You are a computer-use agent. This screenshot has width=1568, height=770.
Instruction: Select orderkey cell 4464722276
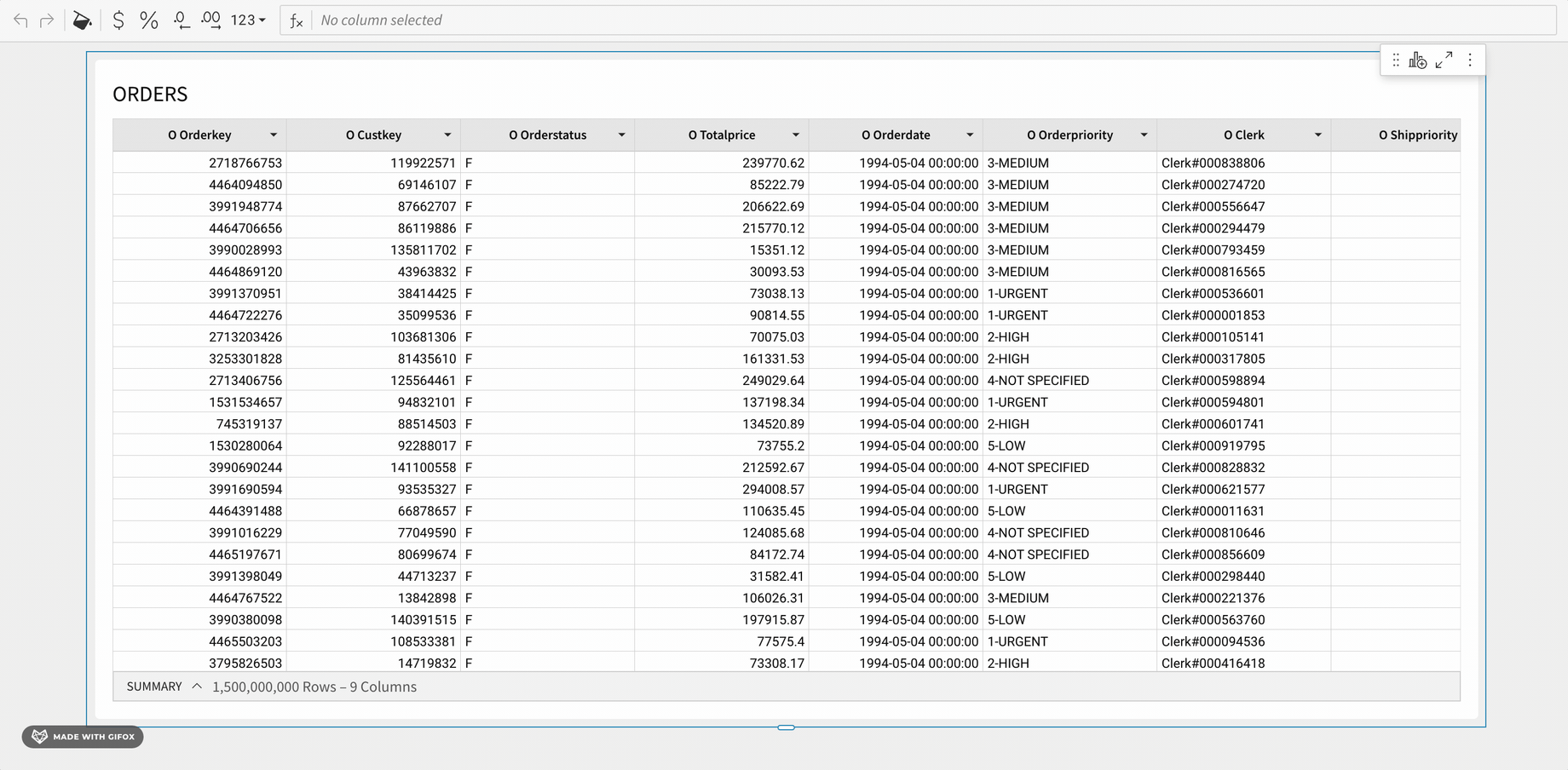point(199,315)
